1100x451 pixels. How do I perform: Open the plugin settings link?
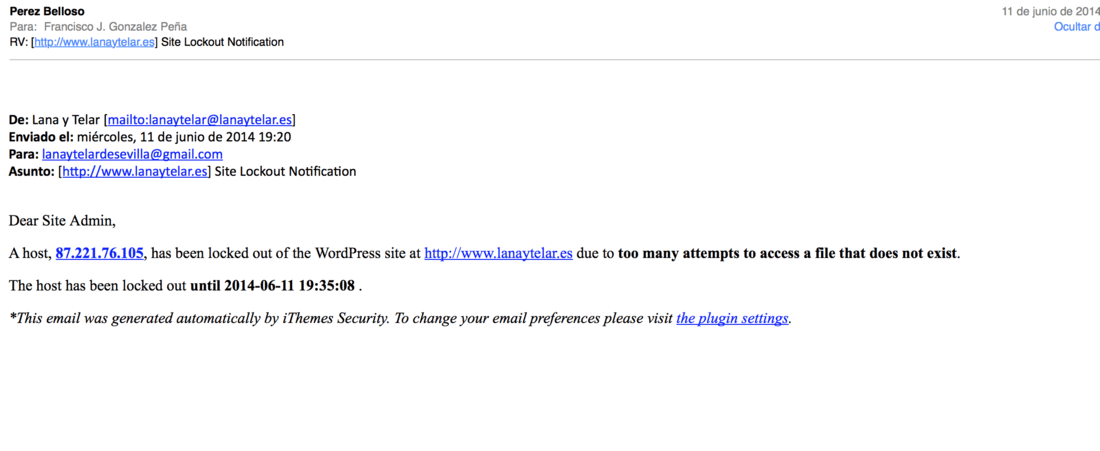(x=732, y=318)
